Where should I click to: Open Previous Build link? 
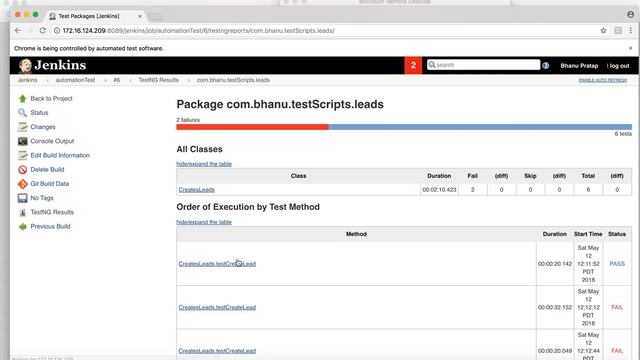[50, 227]
